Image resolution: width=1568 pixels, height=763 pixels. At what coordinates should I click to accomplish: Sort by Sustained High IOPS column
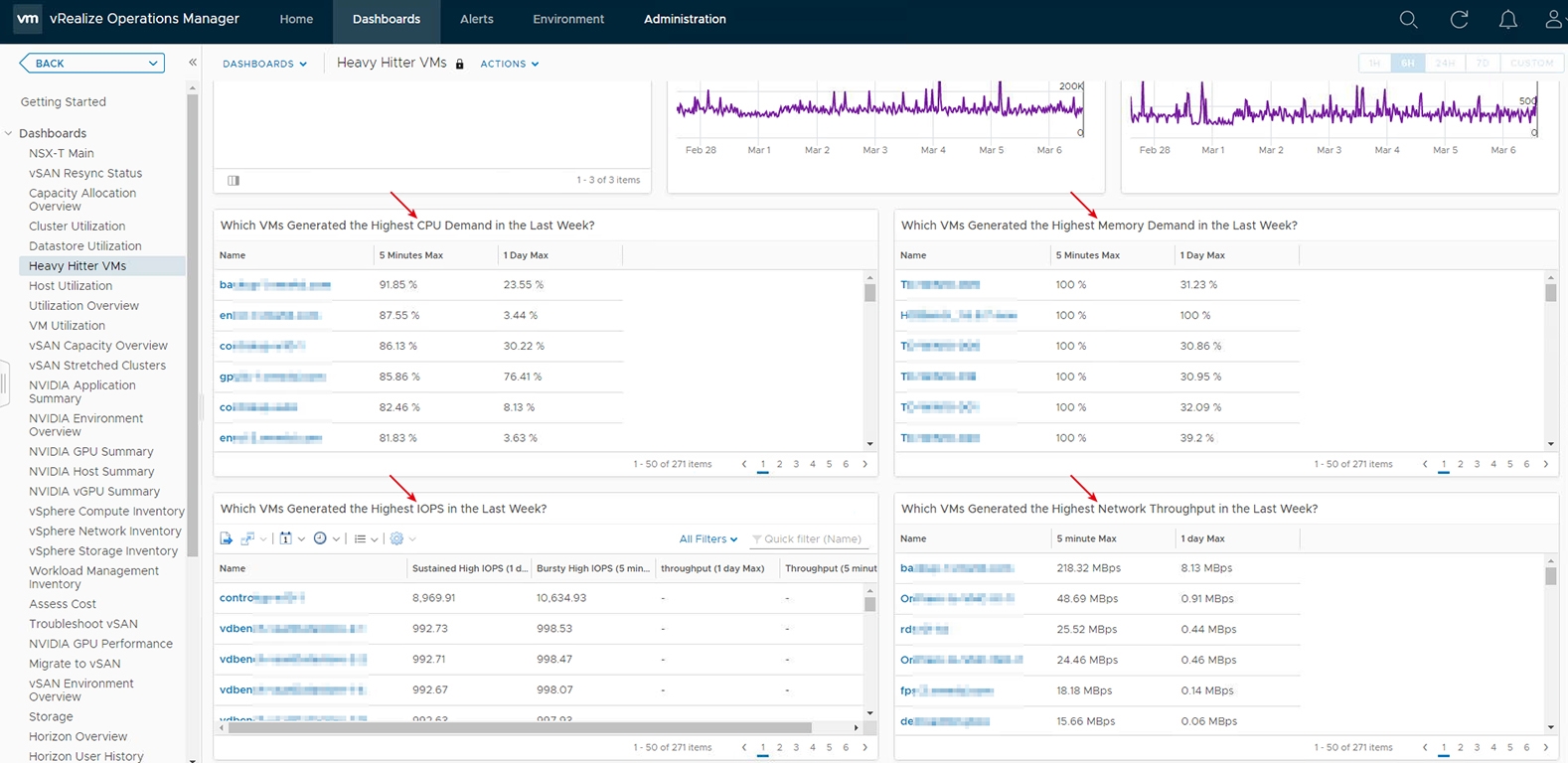pos(470,568)
